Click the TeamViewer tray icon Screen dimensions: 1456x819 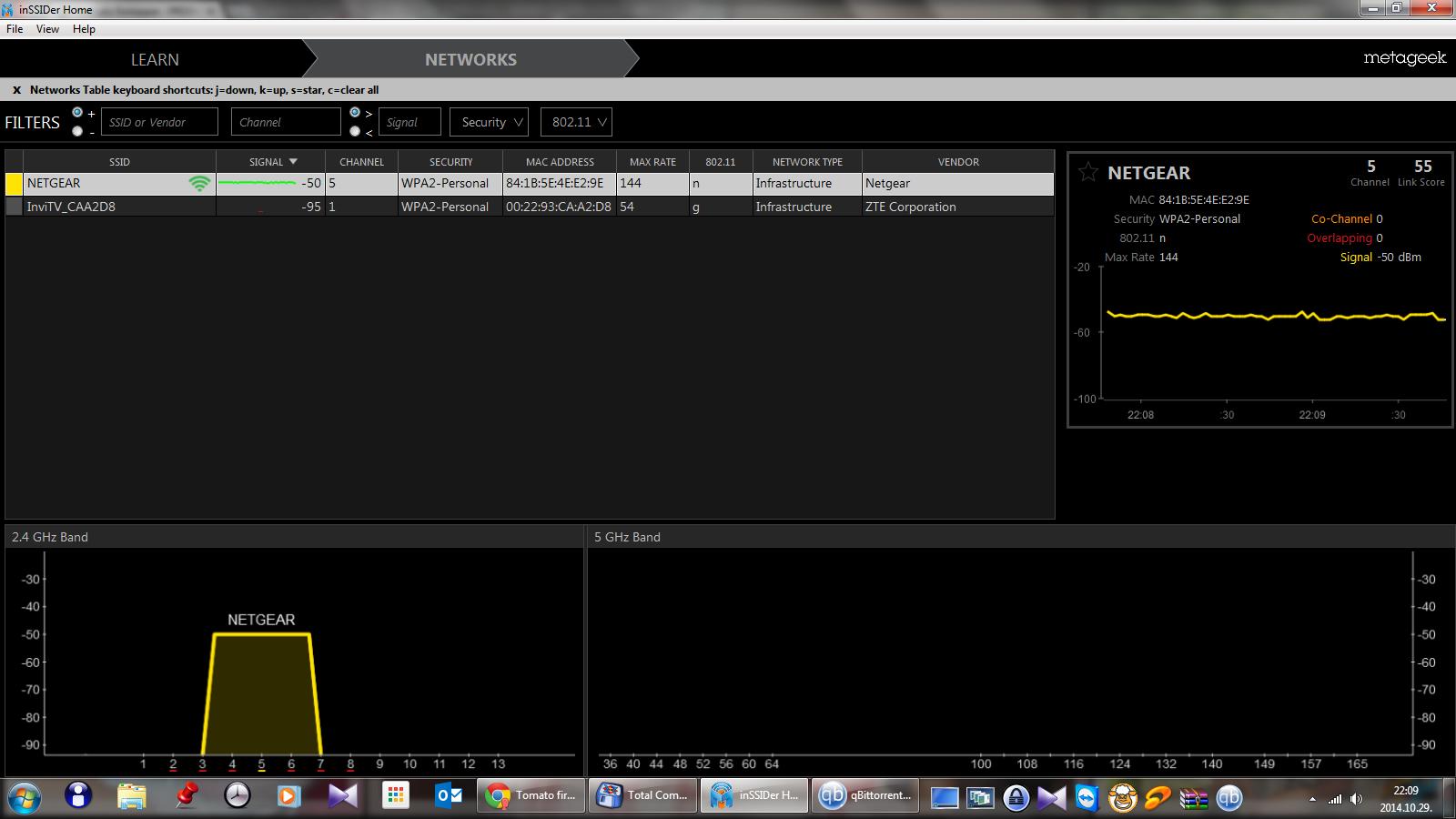(x=1087, y=797)
